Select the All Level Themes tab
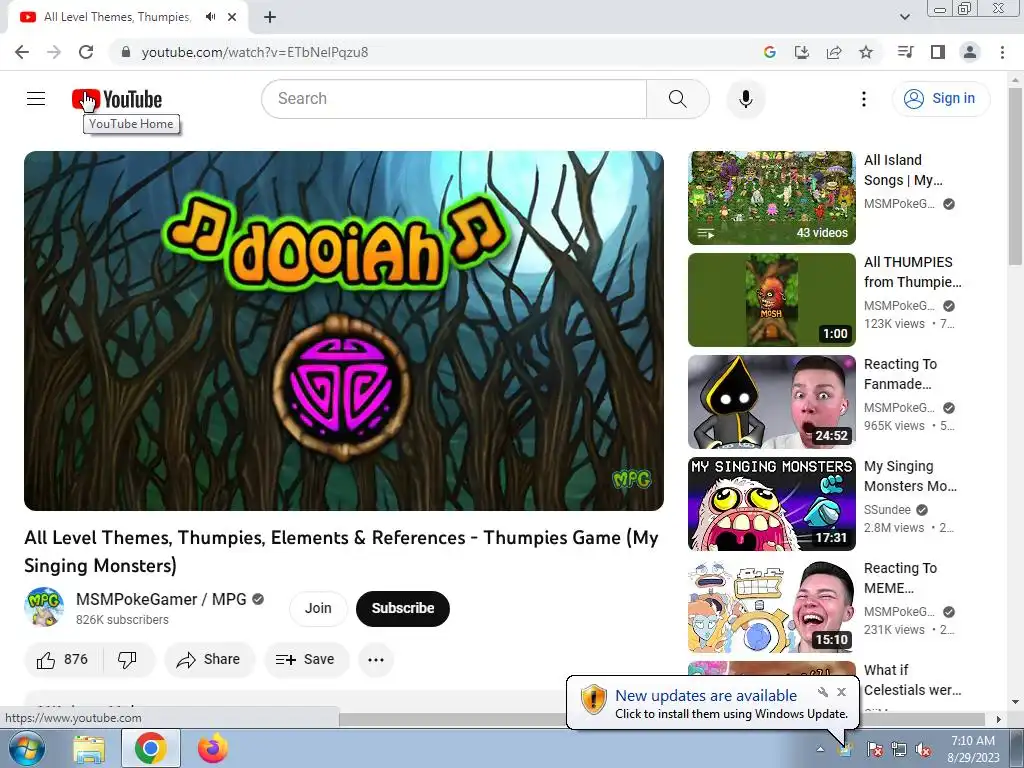 [117, 17]
